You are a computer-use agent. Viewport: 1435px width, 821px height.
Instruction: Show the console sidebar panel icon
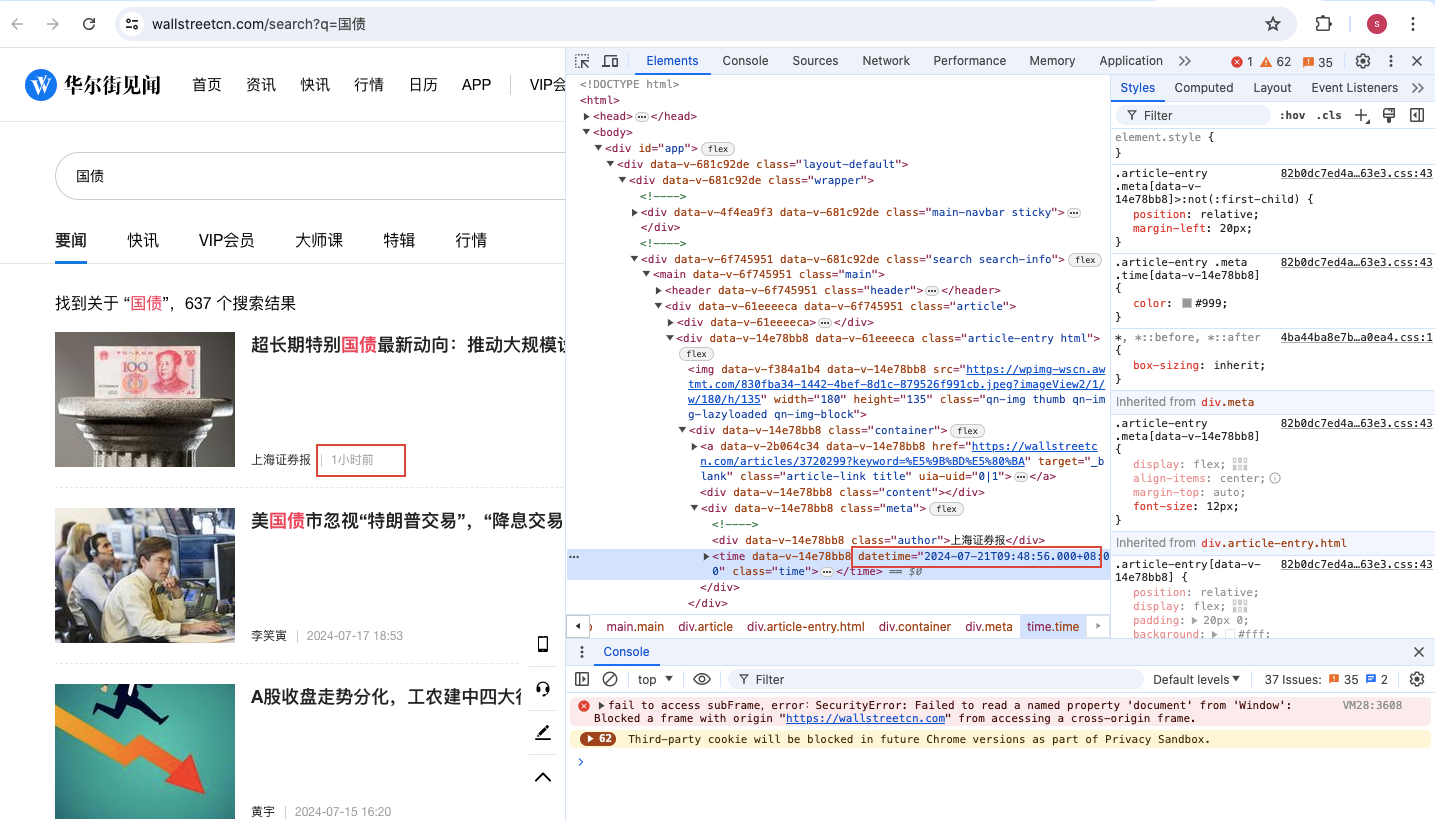[x=583, y=679]
